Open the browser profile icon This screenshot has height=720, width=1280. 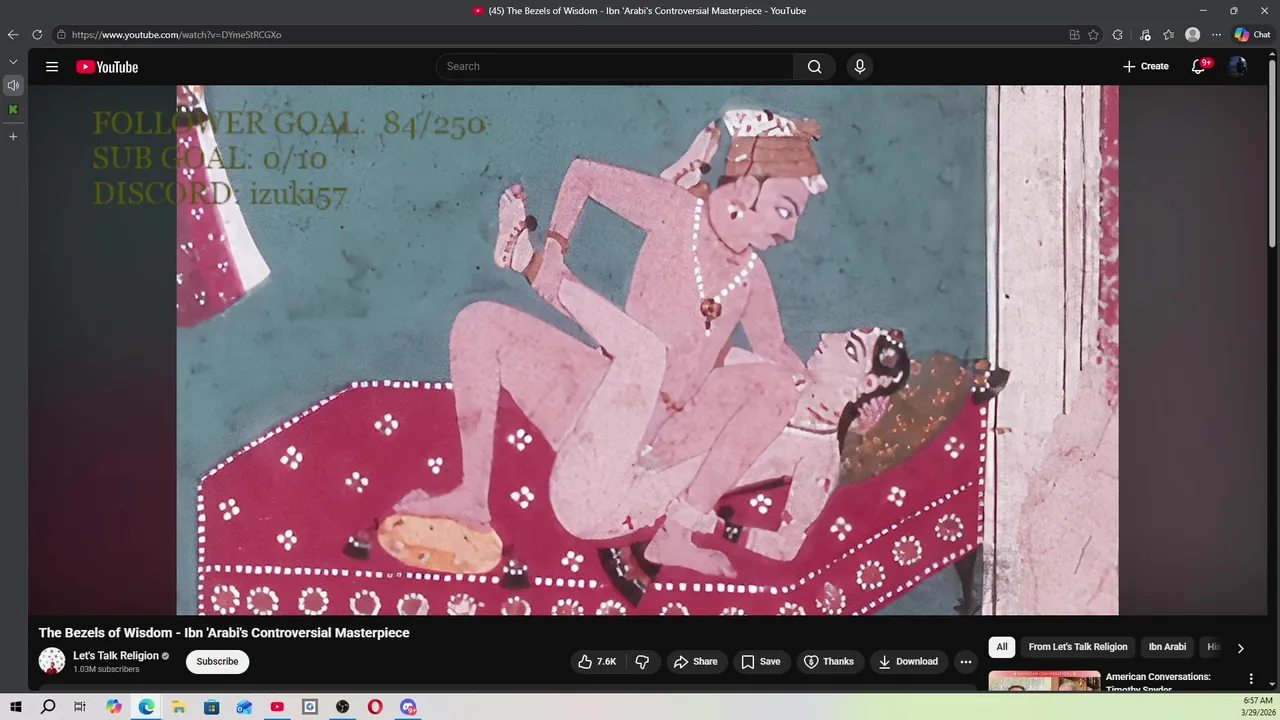1192,35
